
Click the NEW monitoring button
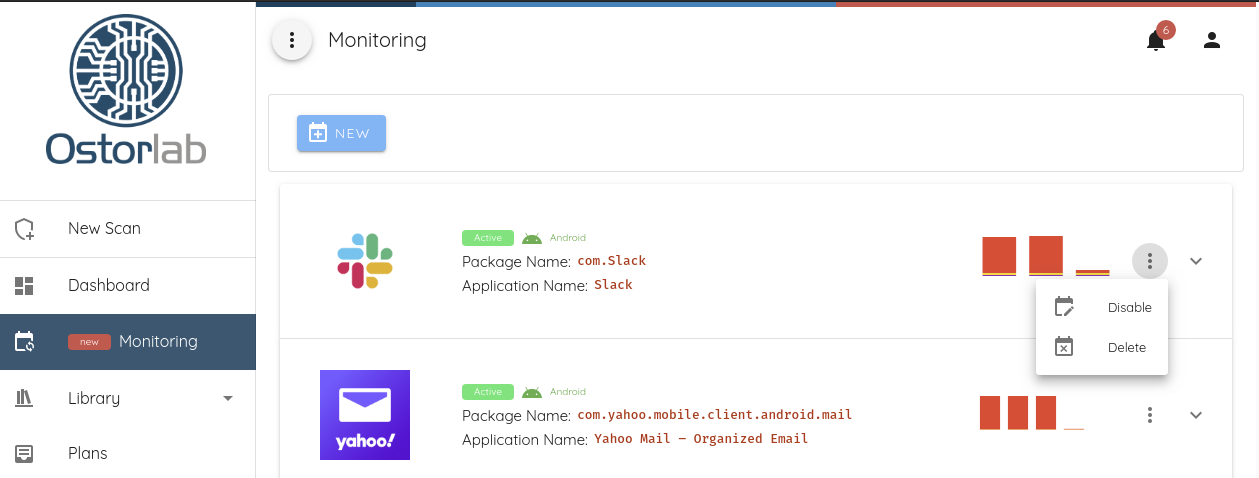tap(341, 133)
